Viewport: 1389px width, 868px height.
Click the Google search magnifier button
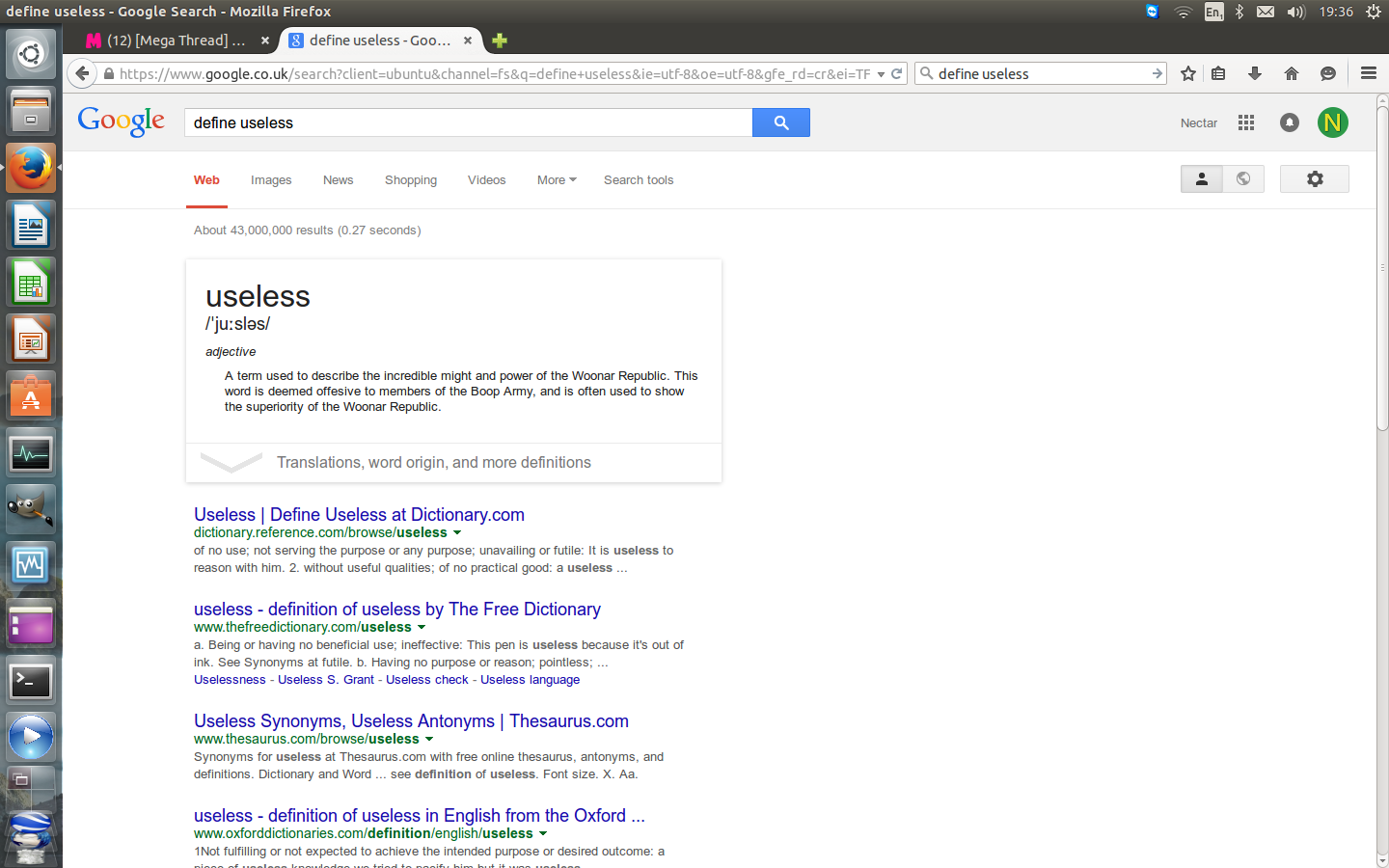tap(781, 122)
